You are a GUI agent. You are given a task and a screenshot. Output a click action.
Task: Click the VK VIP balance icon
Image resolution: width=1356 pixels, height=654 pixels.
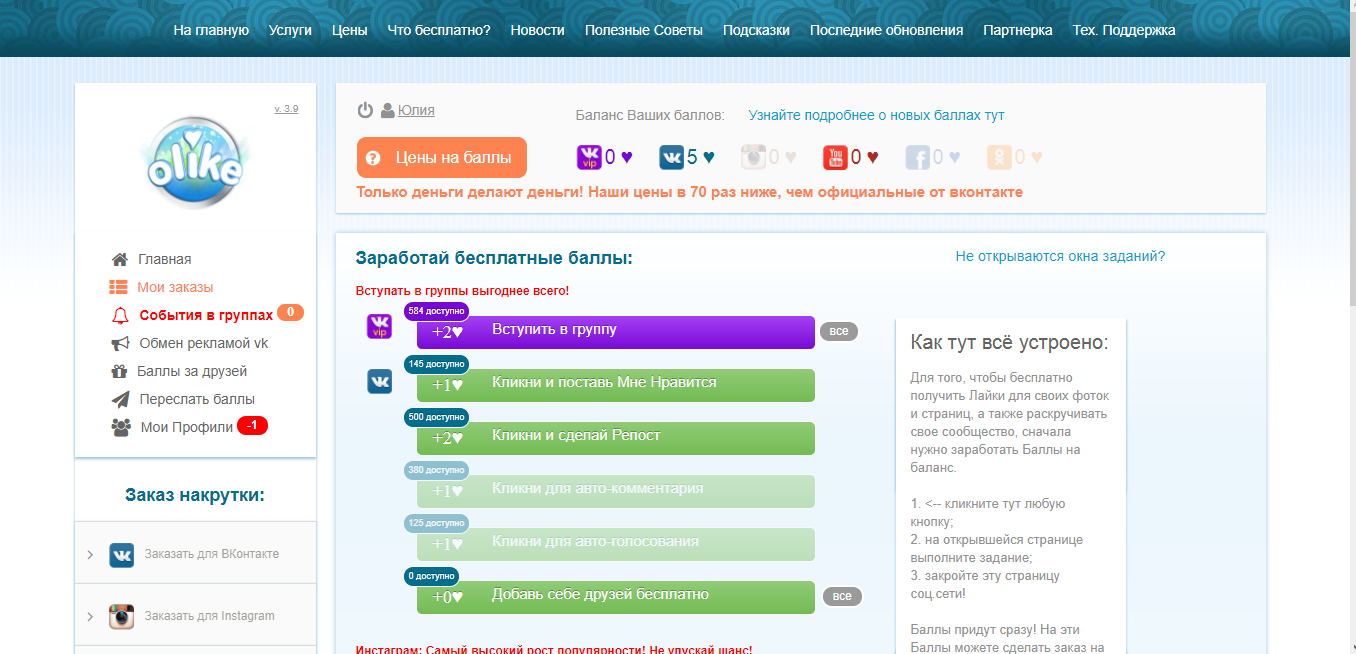pos(589,157)
